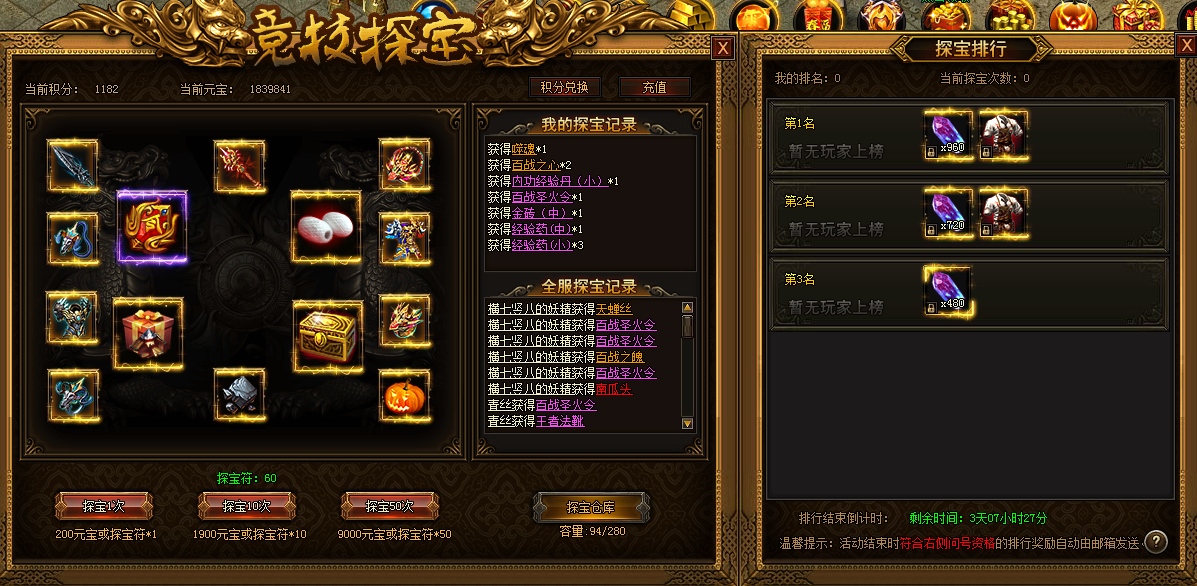Screen dimensions: 1197x586
Task: Select the second place armor reward icon
Action: click(1003, 213)
